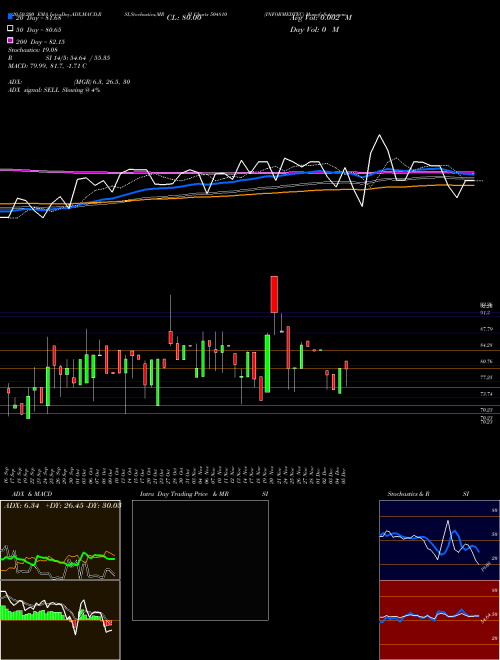Select the 'CL: 80.00' closing price text
This screenshot has height=660, width=500.
coord(184,18)
